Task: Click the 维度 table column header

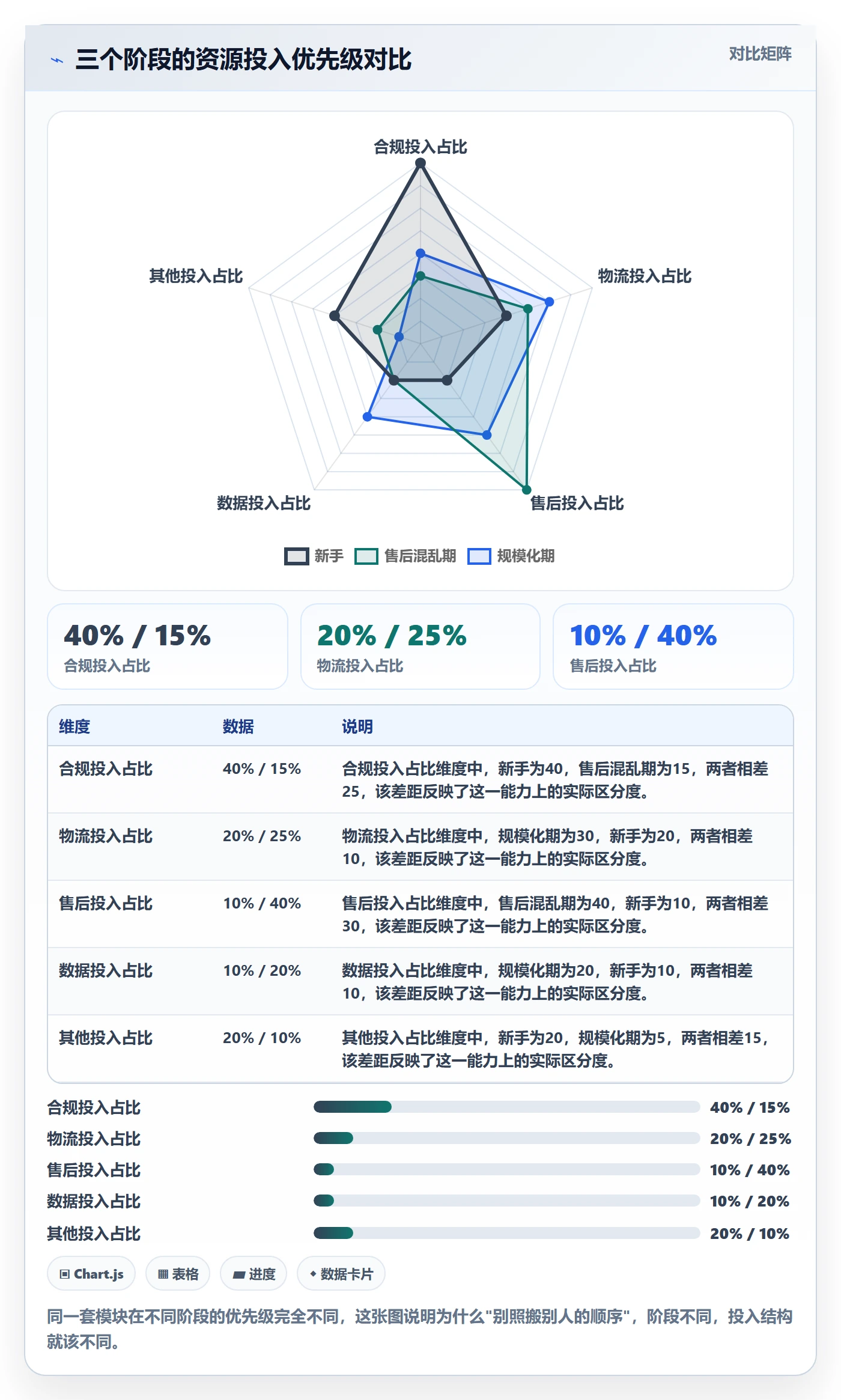Action: coord(74,726)
